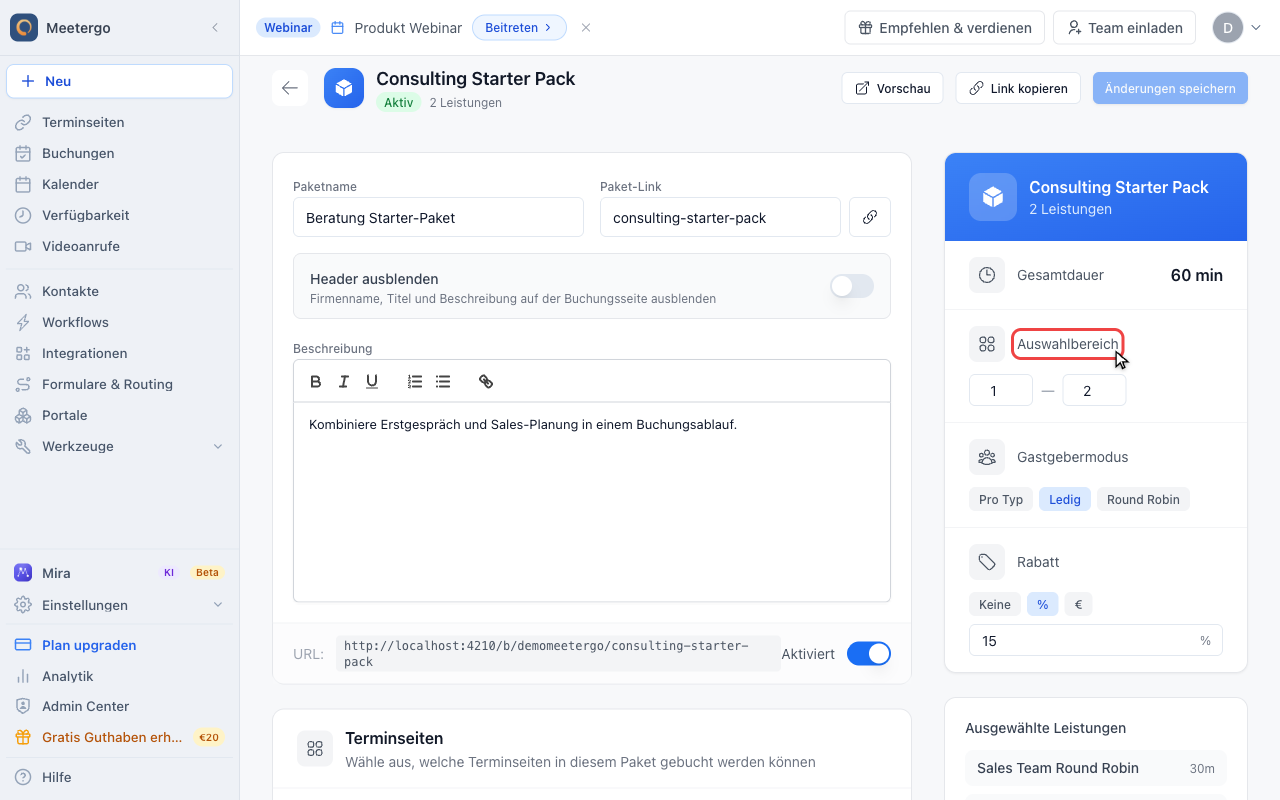Viewport: 1280px width, 800px height.
Task: Click the Rabatt tag icon
Action: point(987,562)
